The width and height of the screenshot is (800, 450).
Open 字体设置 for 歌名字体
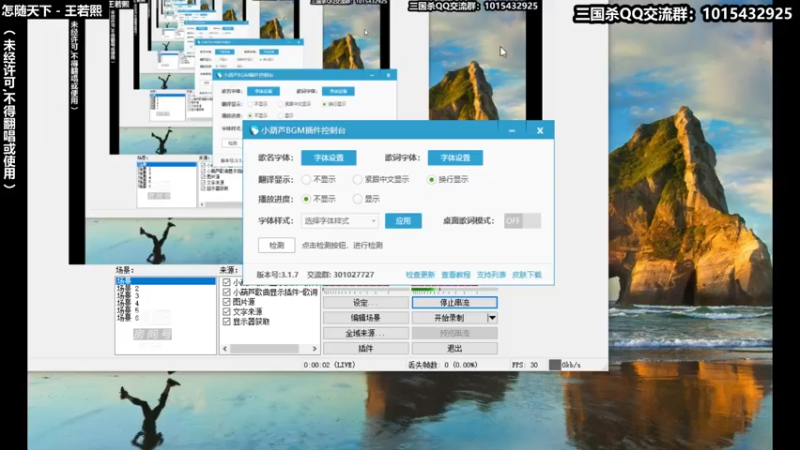[x=329, y=158]
